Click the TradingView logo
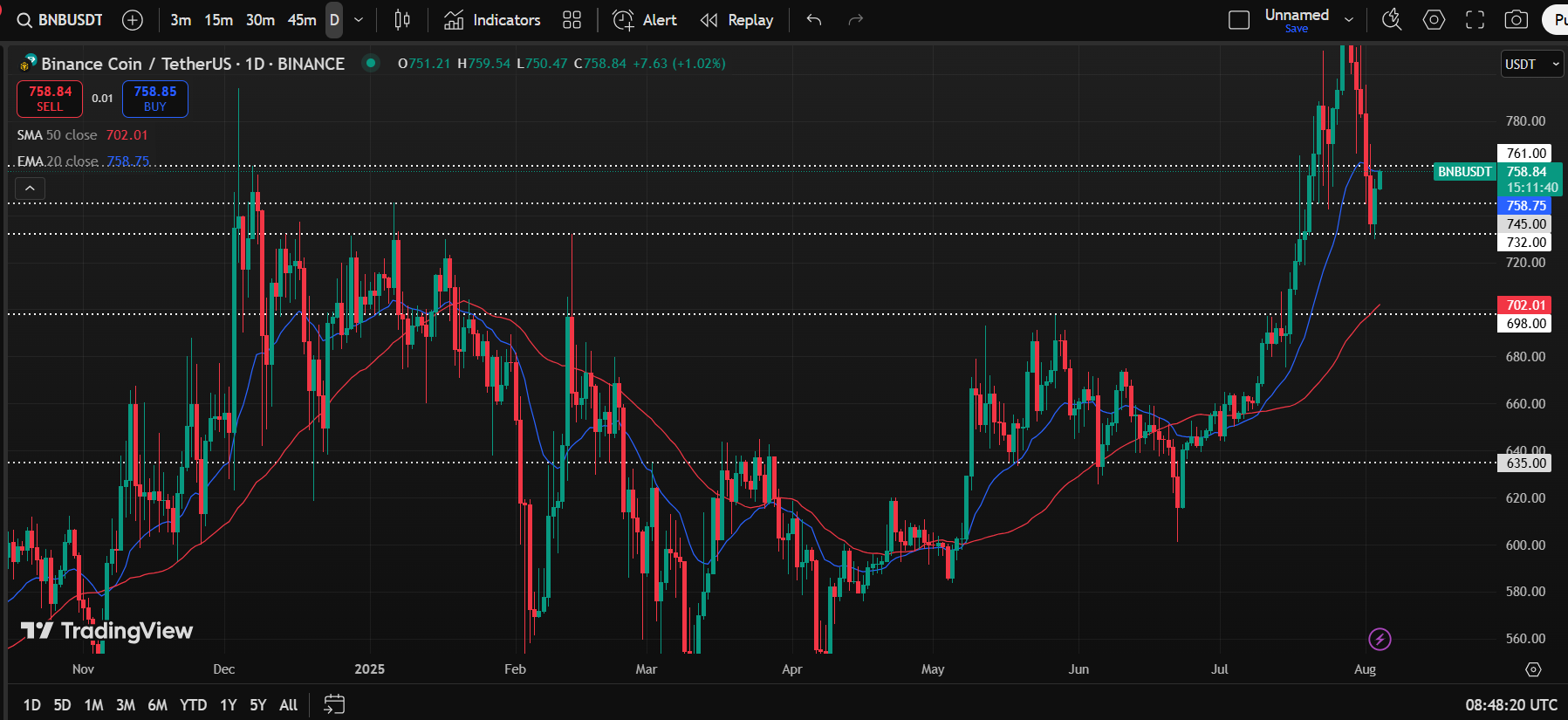Viewport: 1568px width, 720px height. (106, 630)
